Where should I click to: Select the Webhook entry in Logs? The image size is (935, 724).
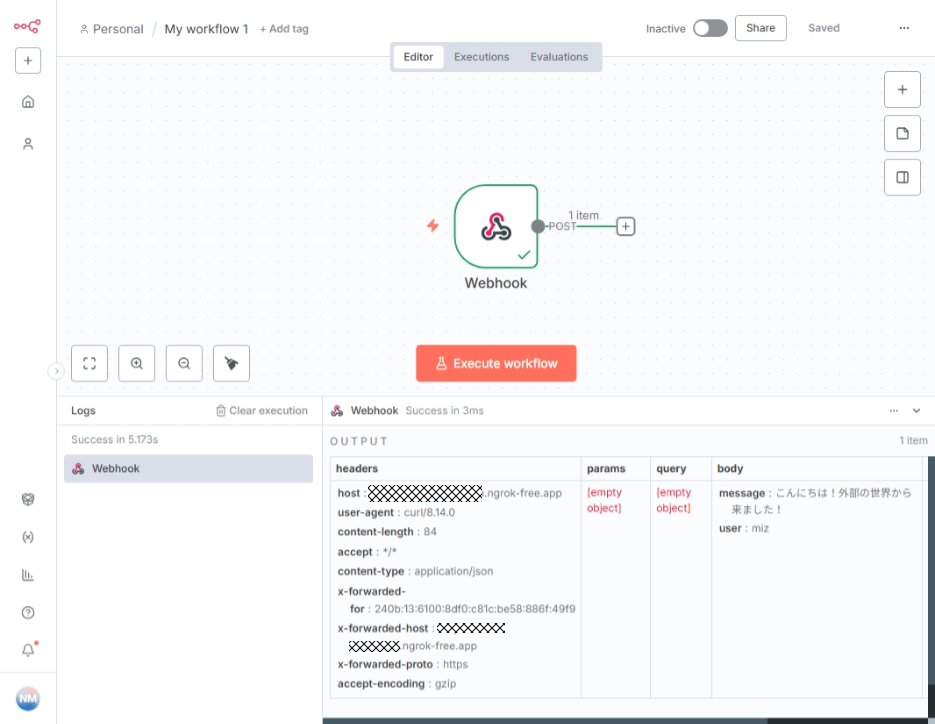(188, 469)
